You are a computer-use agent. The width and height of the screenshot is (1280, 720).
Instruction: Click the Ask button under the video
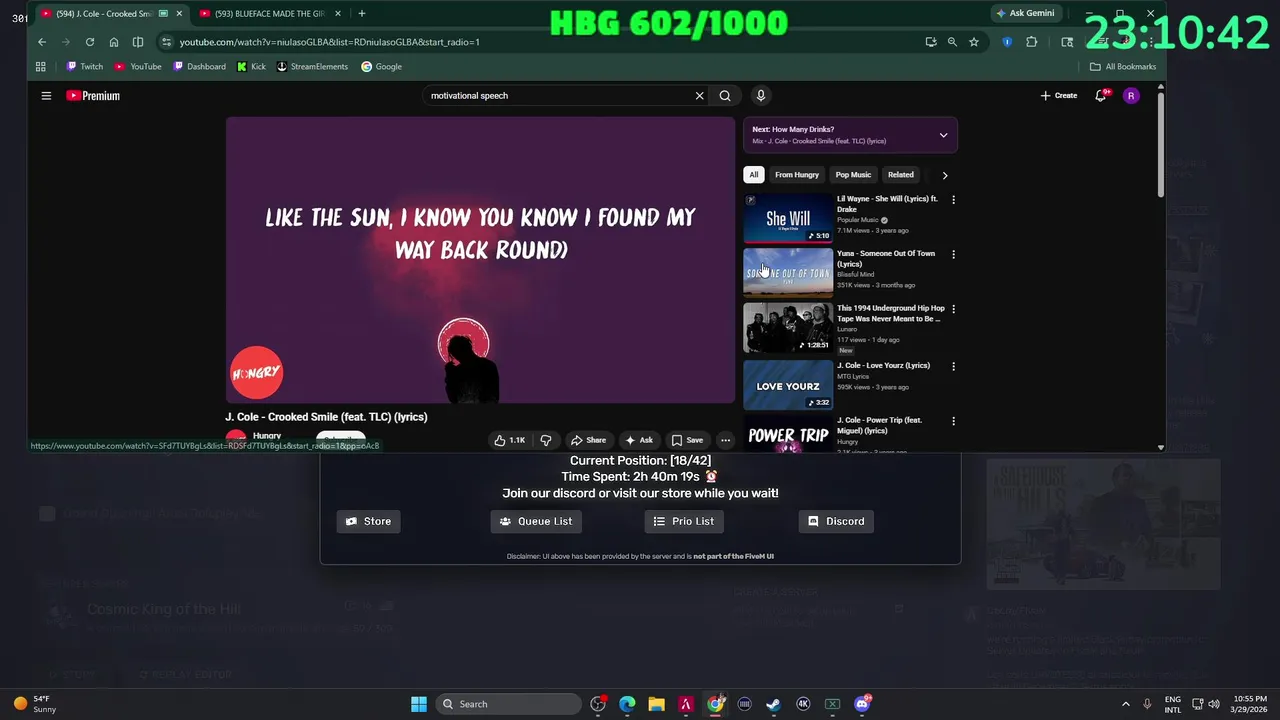coord(639,440)
